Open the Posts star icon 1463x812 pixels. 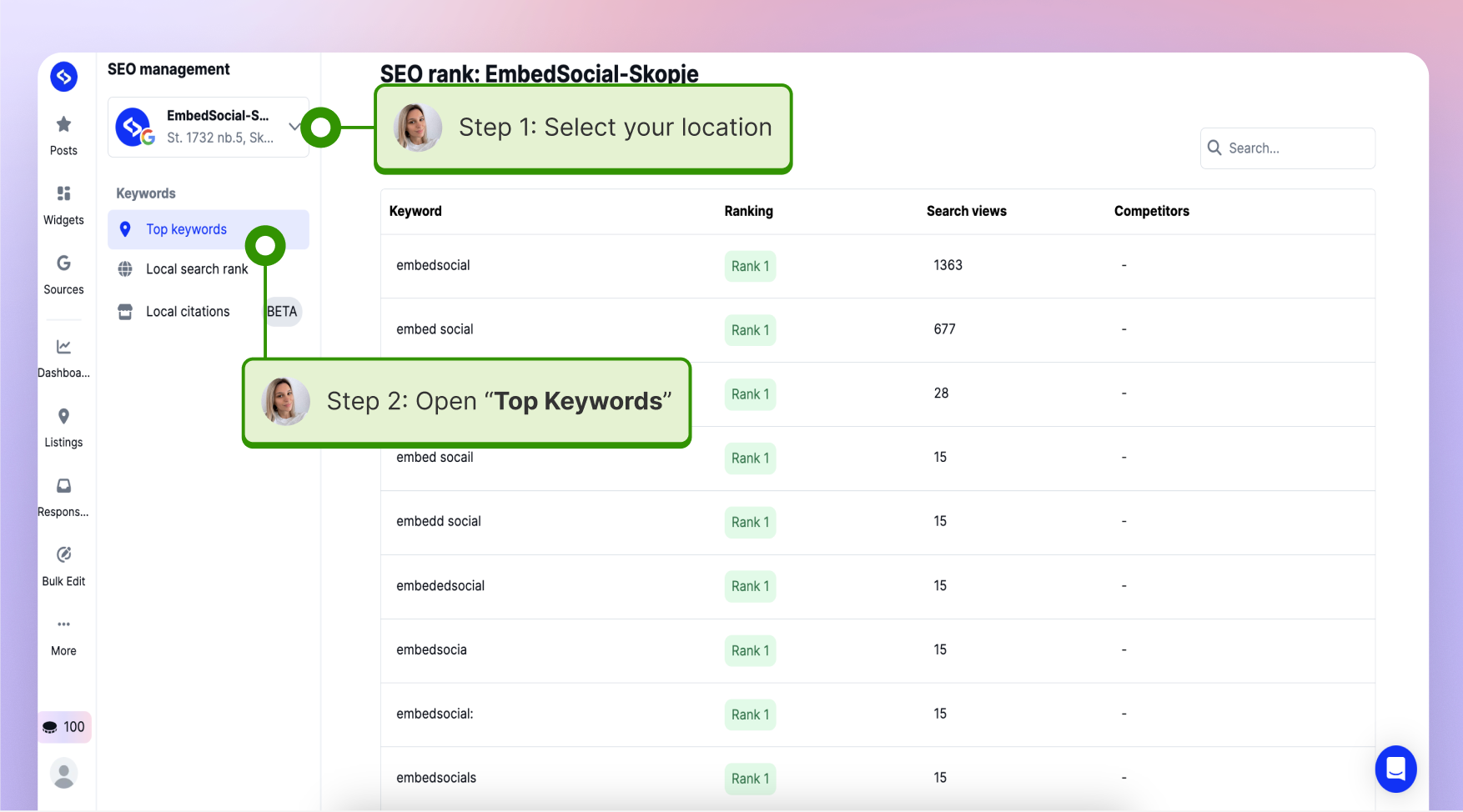[x=63, y=125]
